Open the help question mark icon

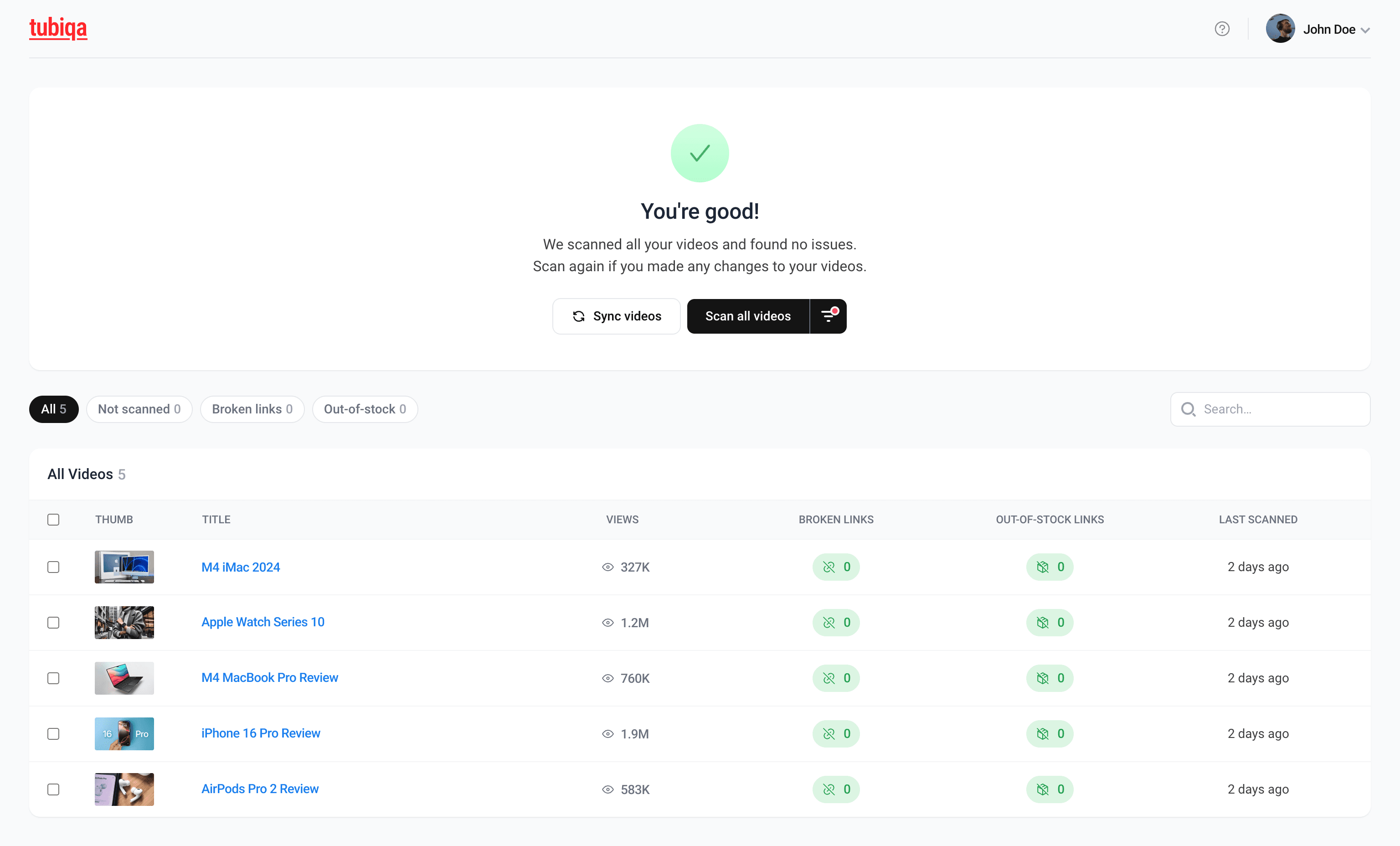pos(1222,29)
